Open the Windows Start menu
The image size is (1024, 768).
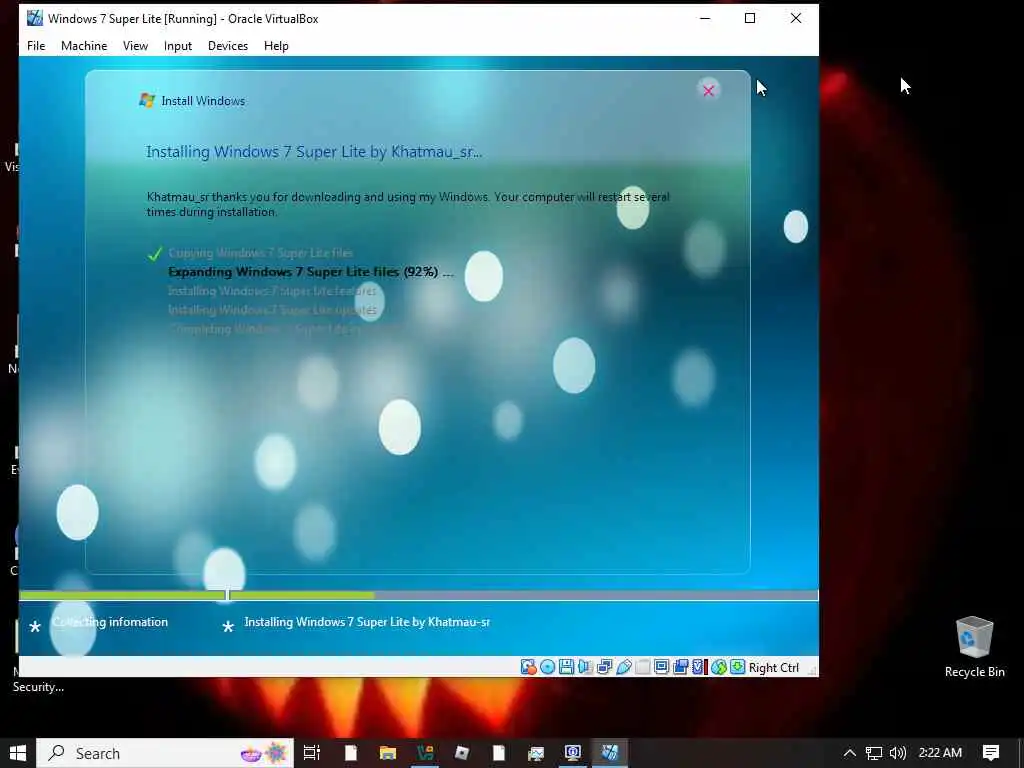coord(18,753)
